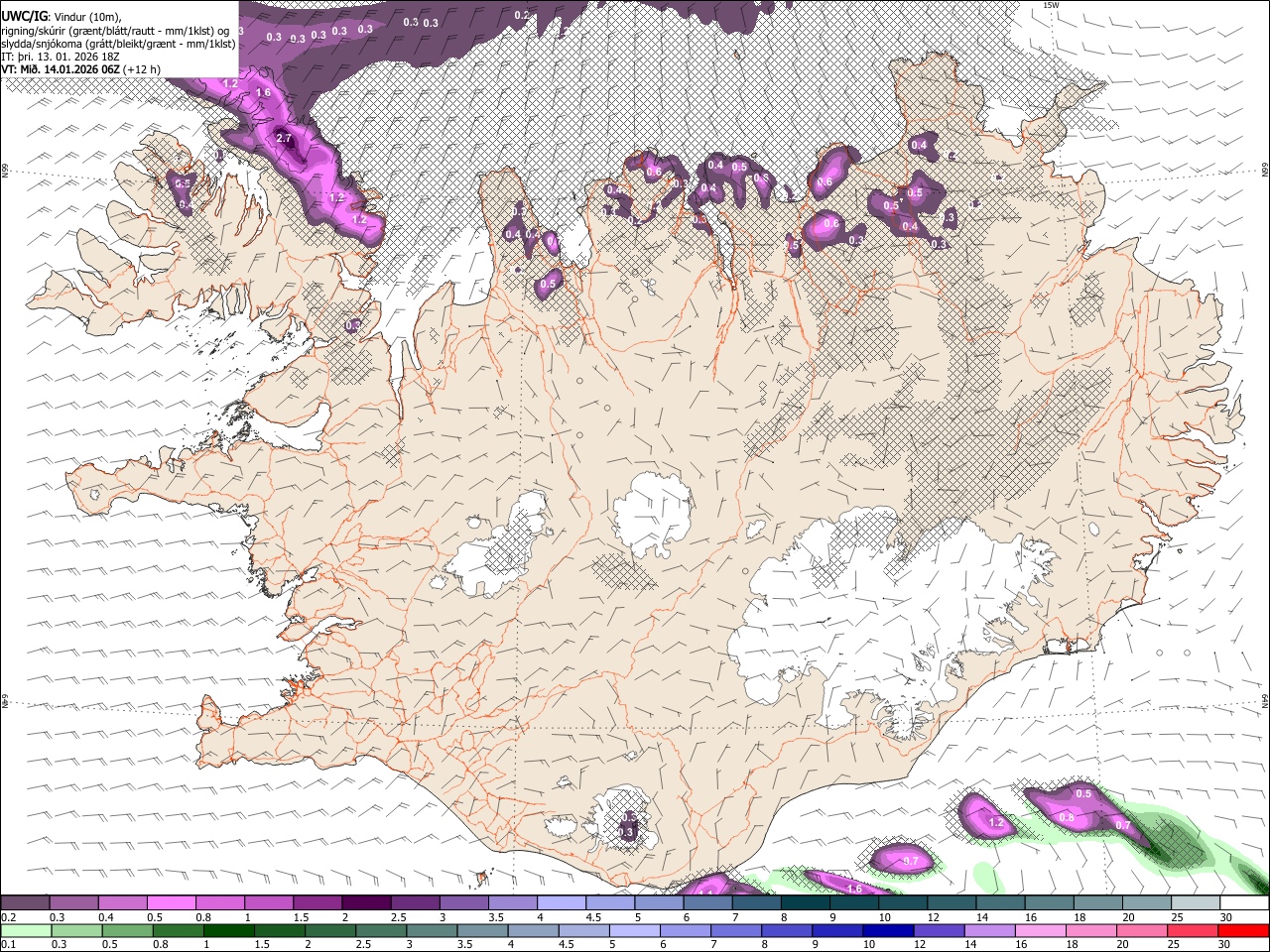Click the "Vindur (10m)" header label

(85, 15)
